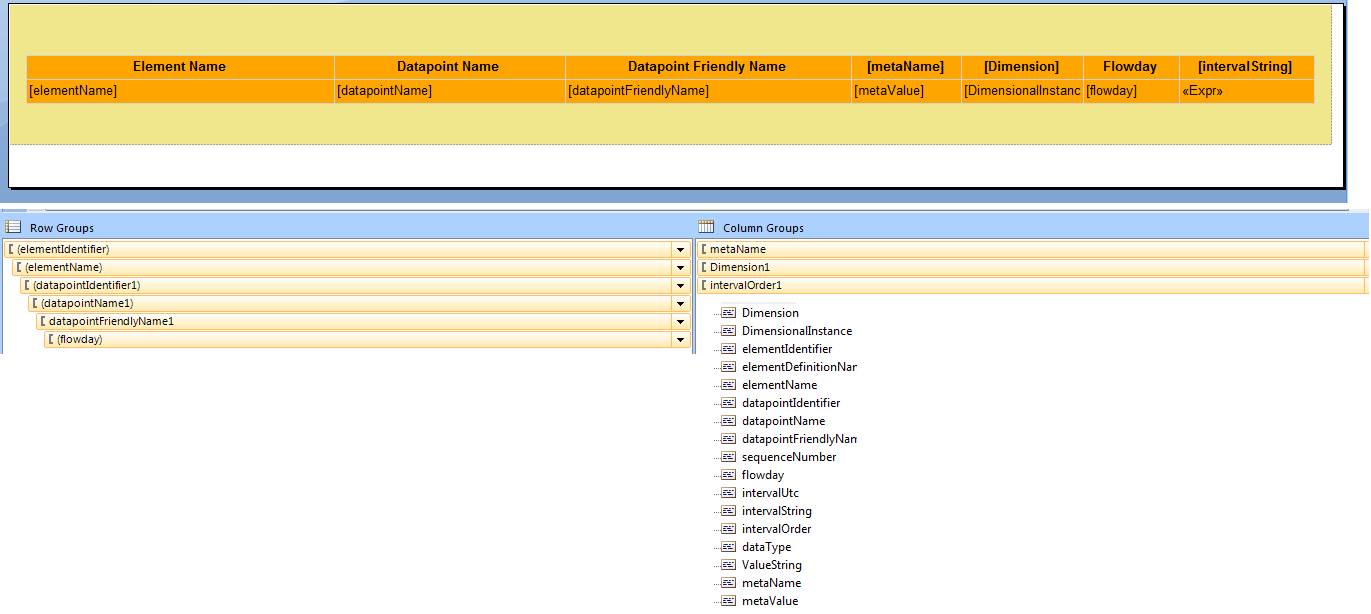Viewport: 1371px width, 614px height.
Task: Open dropdown for (elementIdentifier) row group
Action: pyautogui.click(x=680, y=249)
